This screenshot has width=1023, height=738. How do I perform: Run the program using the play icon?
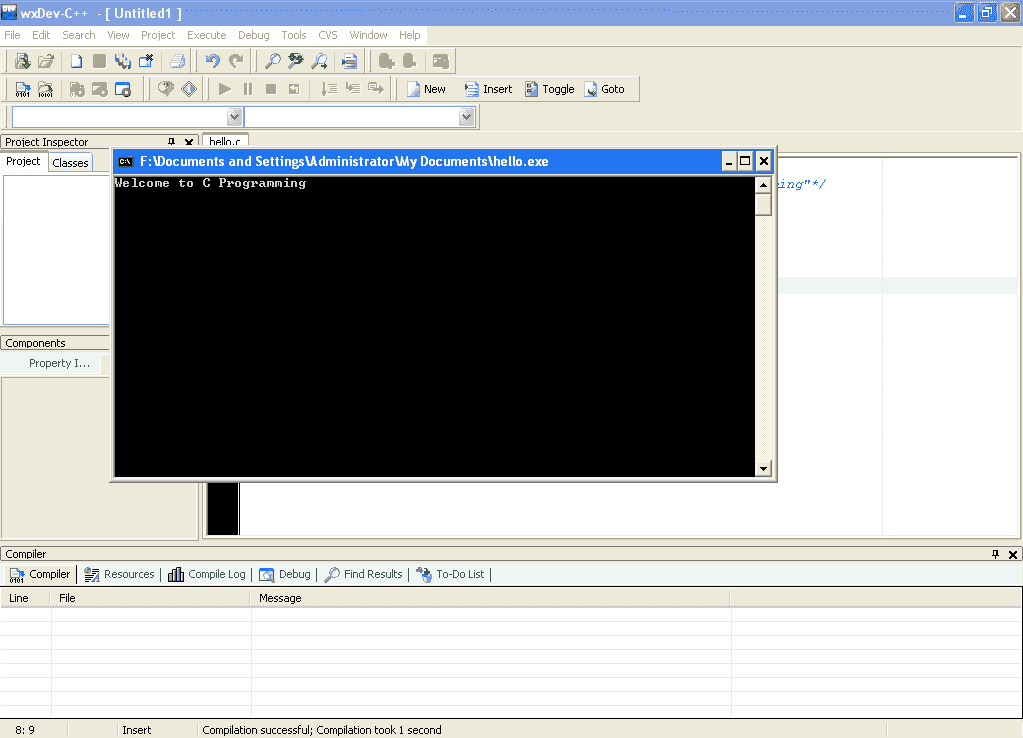point(224,88)
